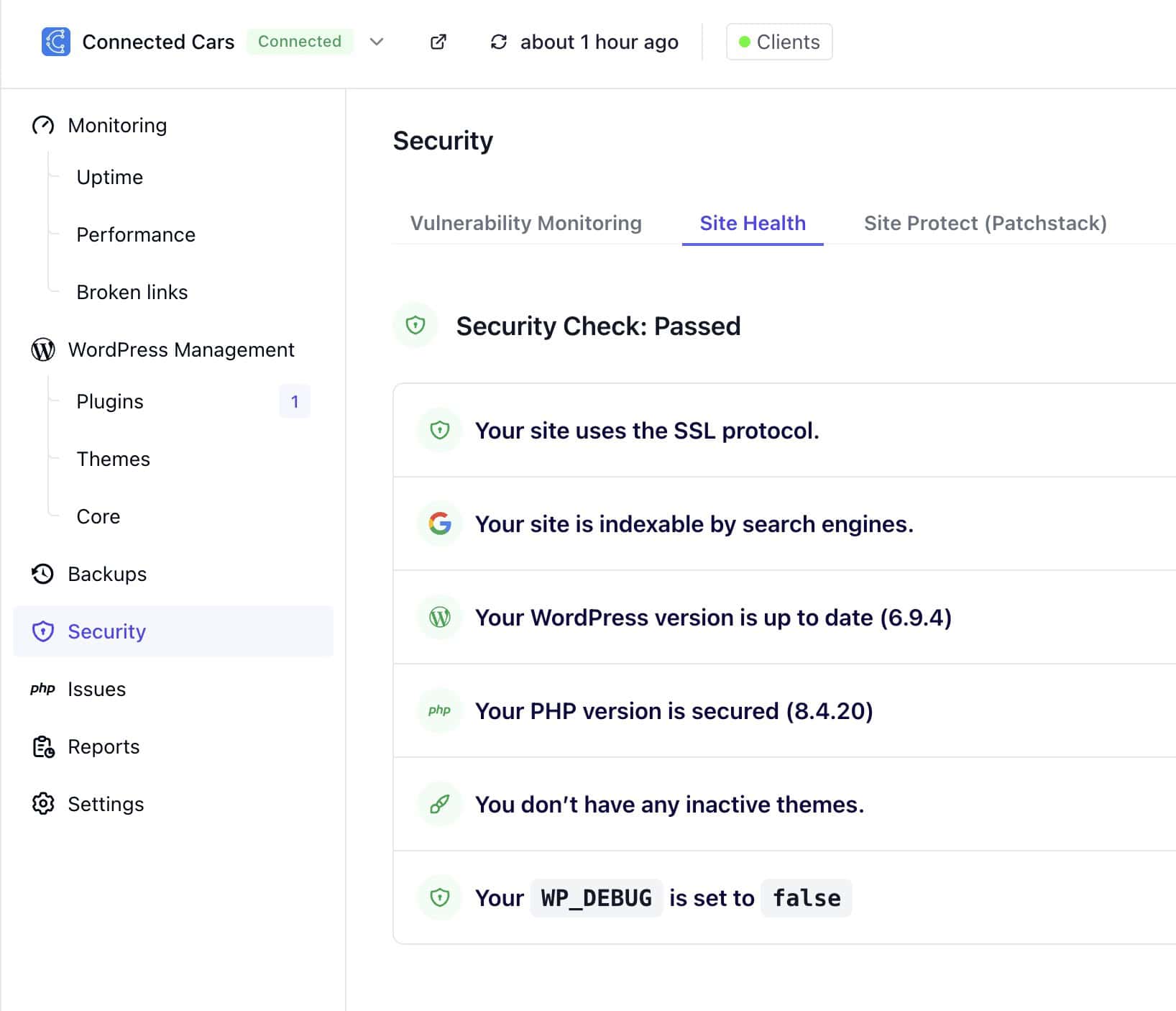Click the refresh sync icon
The height and width of the screenshot is (1011, 1176).
499,42
